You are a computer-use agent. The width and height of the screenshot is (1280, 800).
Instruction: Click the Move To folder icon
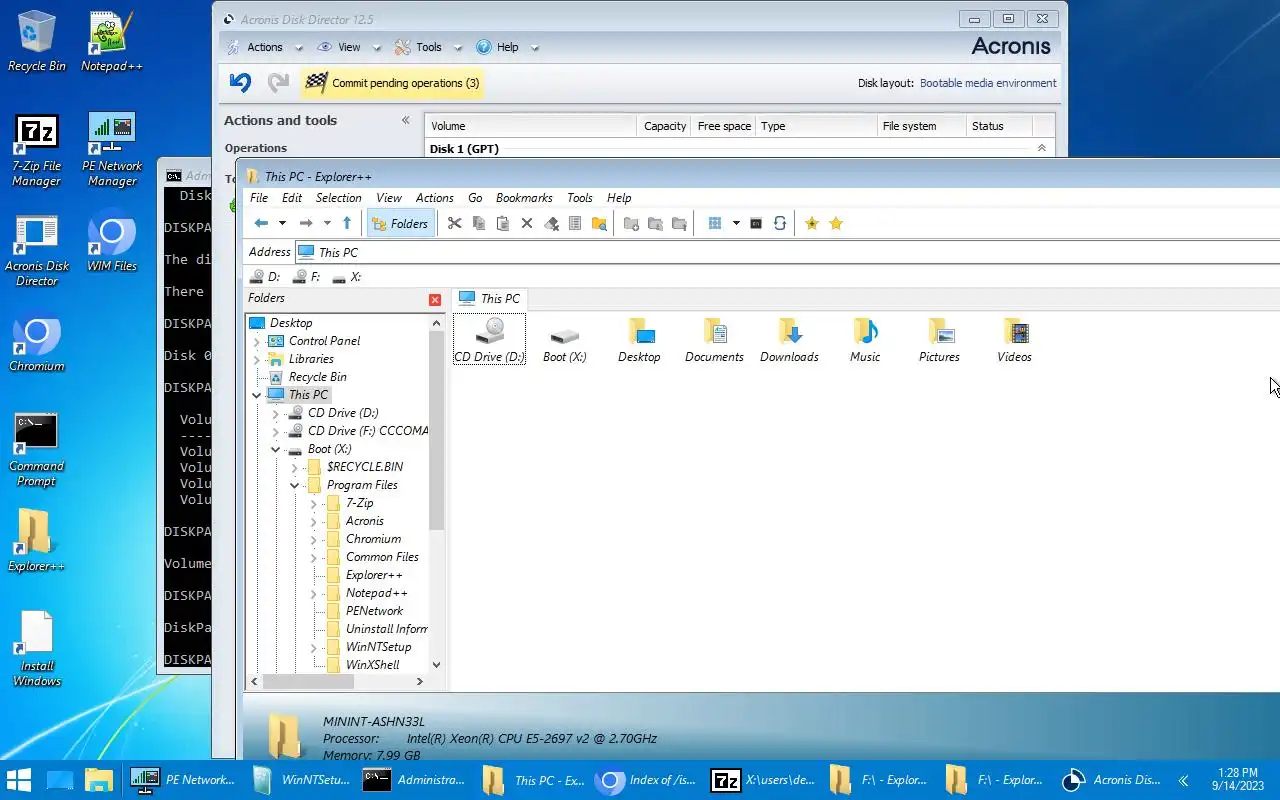pos(679,223)
